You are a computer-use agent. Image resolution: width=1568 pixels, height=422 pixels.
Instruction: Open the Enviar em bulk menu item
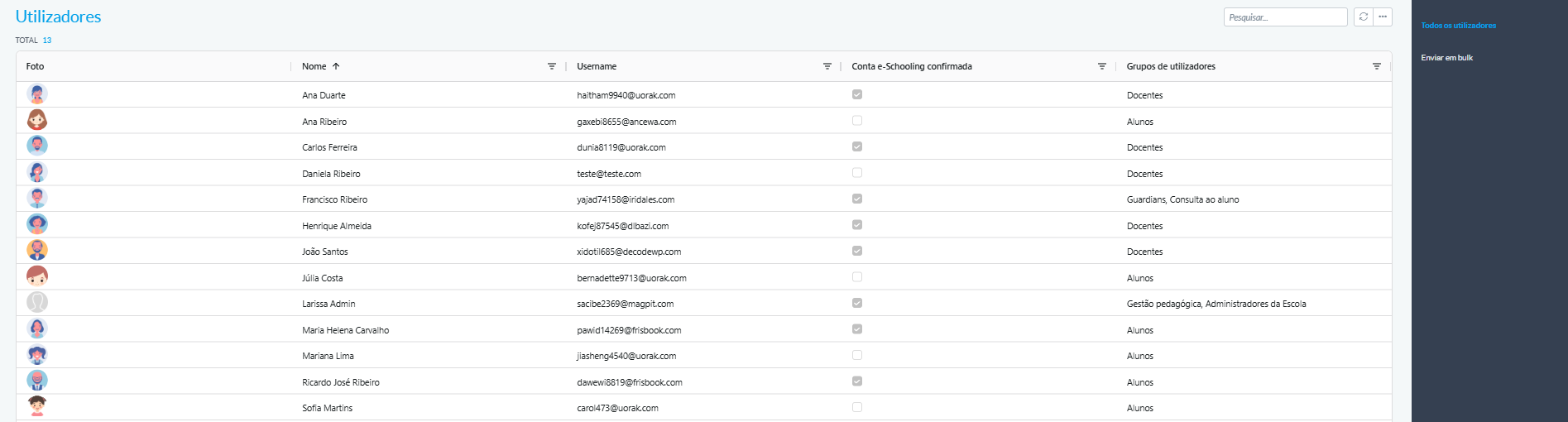(x=1446, y=58)
